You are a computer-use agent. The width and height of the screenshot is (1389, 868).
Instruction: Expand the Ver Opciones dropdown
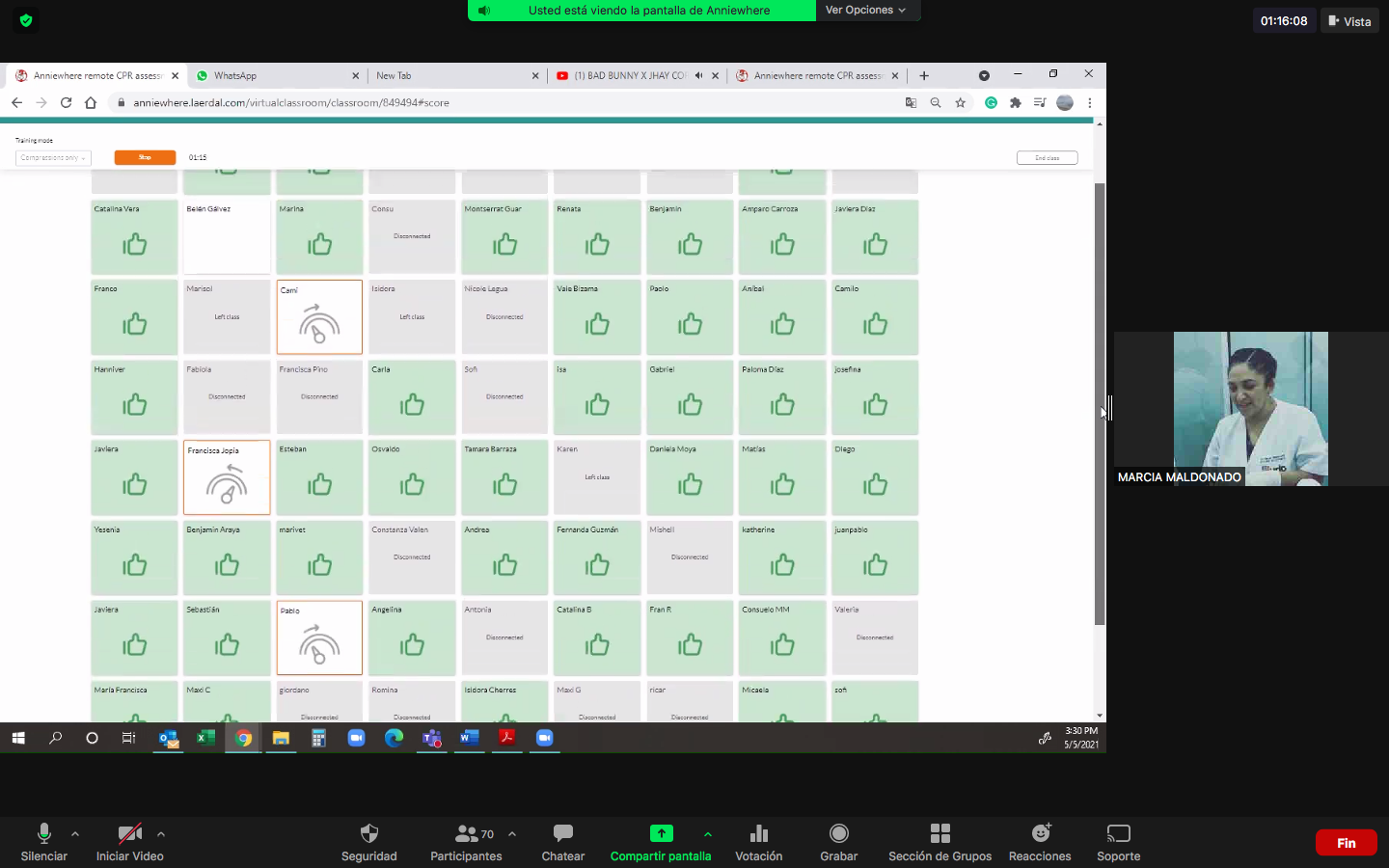865,10
